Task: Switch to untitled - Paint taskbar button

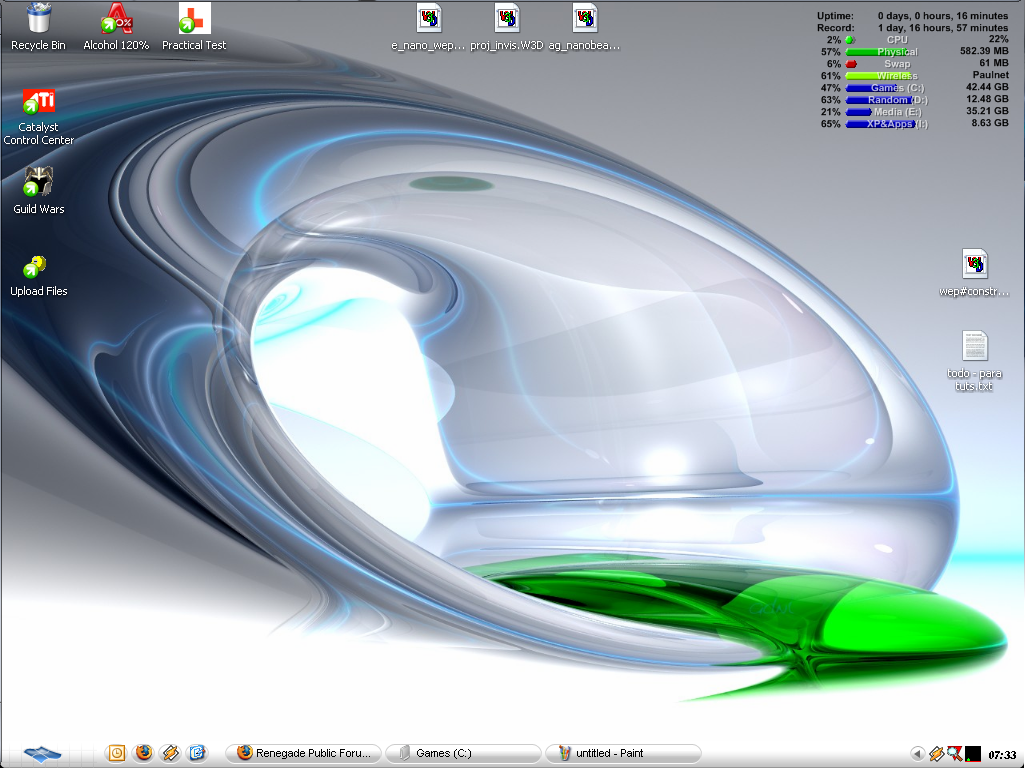Action: [623, 753]
